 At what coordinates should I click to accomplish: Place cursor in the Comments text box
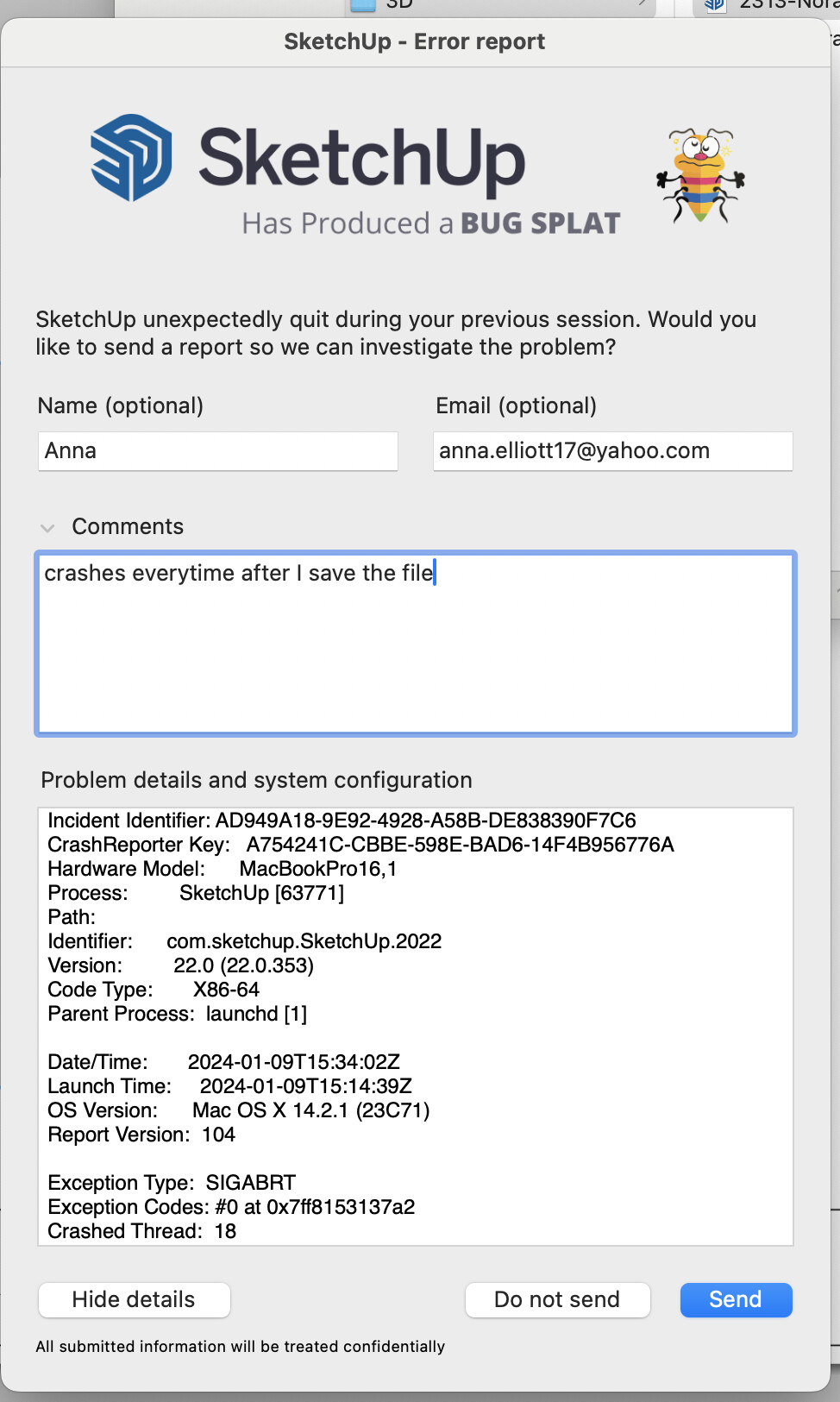pos(414,656)
